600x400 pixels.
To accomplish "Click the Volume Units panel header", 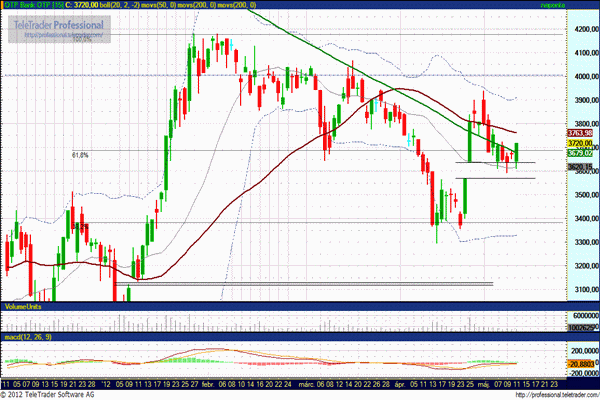I will 23,307.
